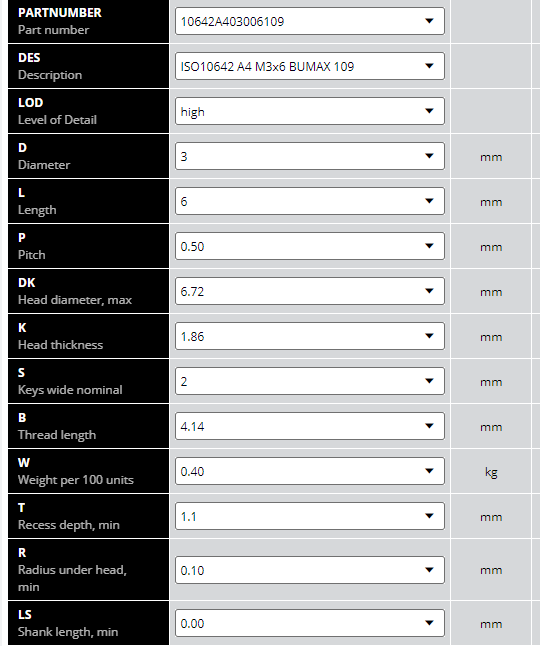Expand the Weight per 100 units dropdown
The height and width of the screenshot is (646, 540).
tap(310, 471)
